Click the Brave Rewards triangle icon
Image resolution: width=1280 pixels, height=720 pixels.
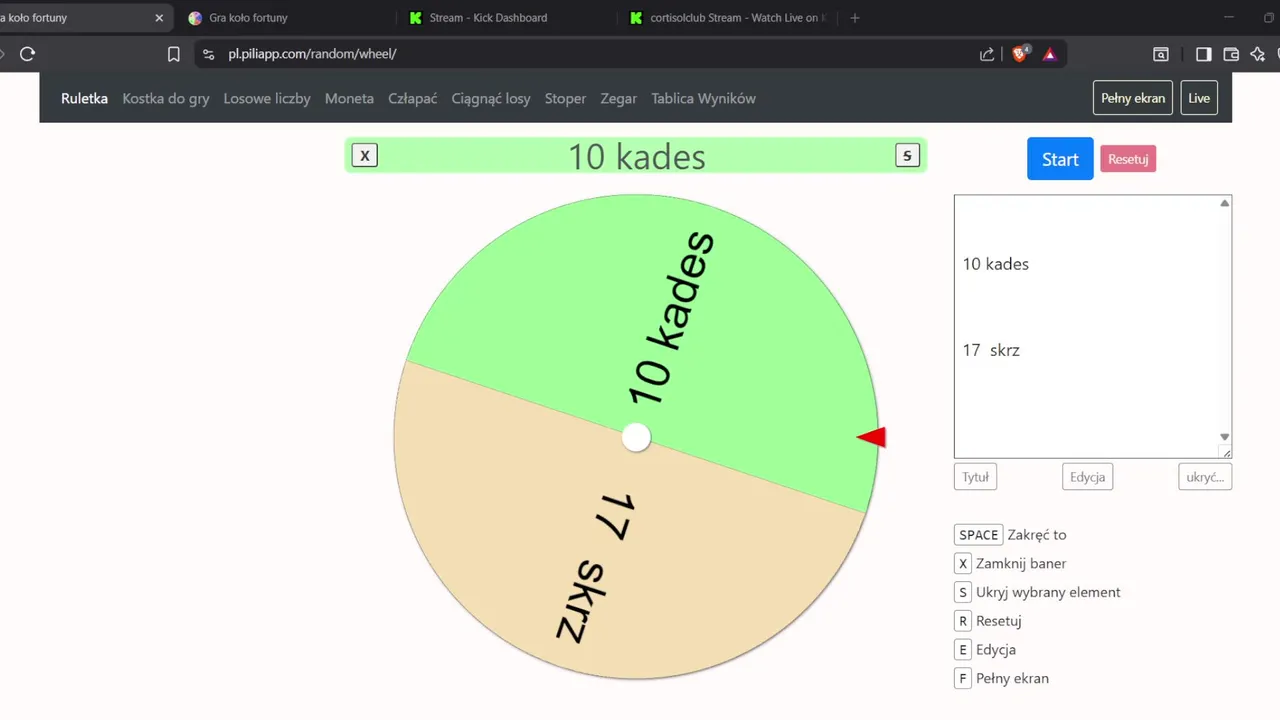1049,54
